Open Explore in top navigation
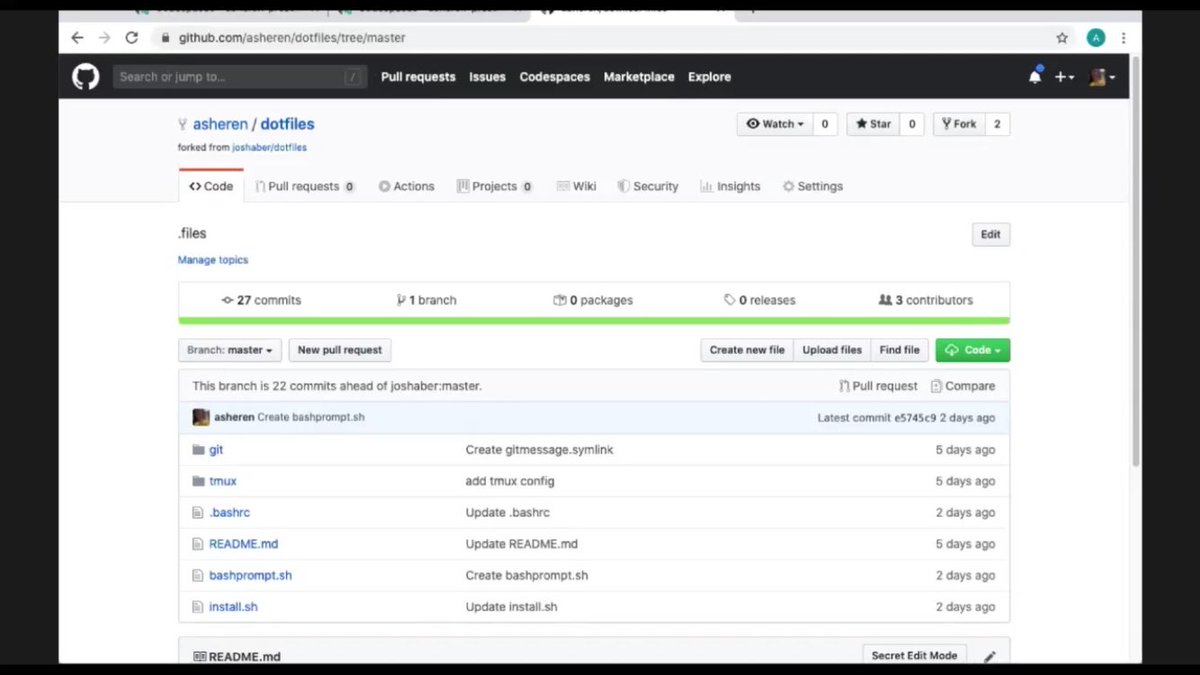The width and height of the screenshot is (1200, 675). [x=709, y=77]
